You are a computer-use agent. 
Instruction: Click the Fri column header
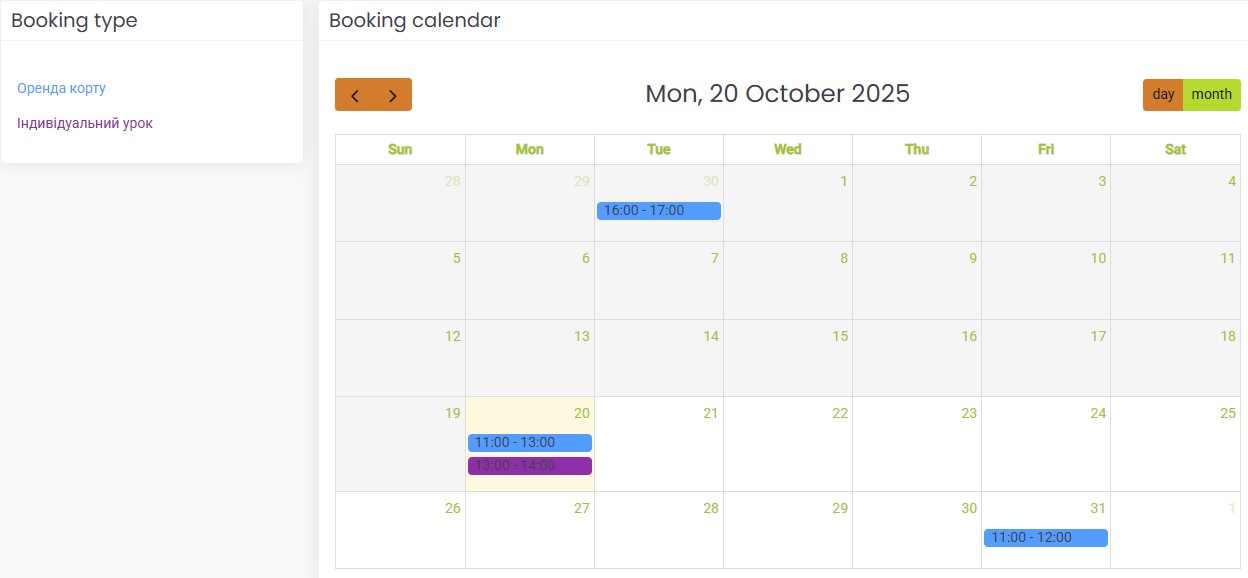[x=1045, y=149]
